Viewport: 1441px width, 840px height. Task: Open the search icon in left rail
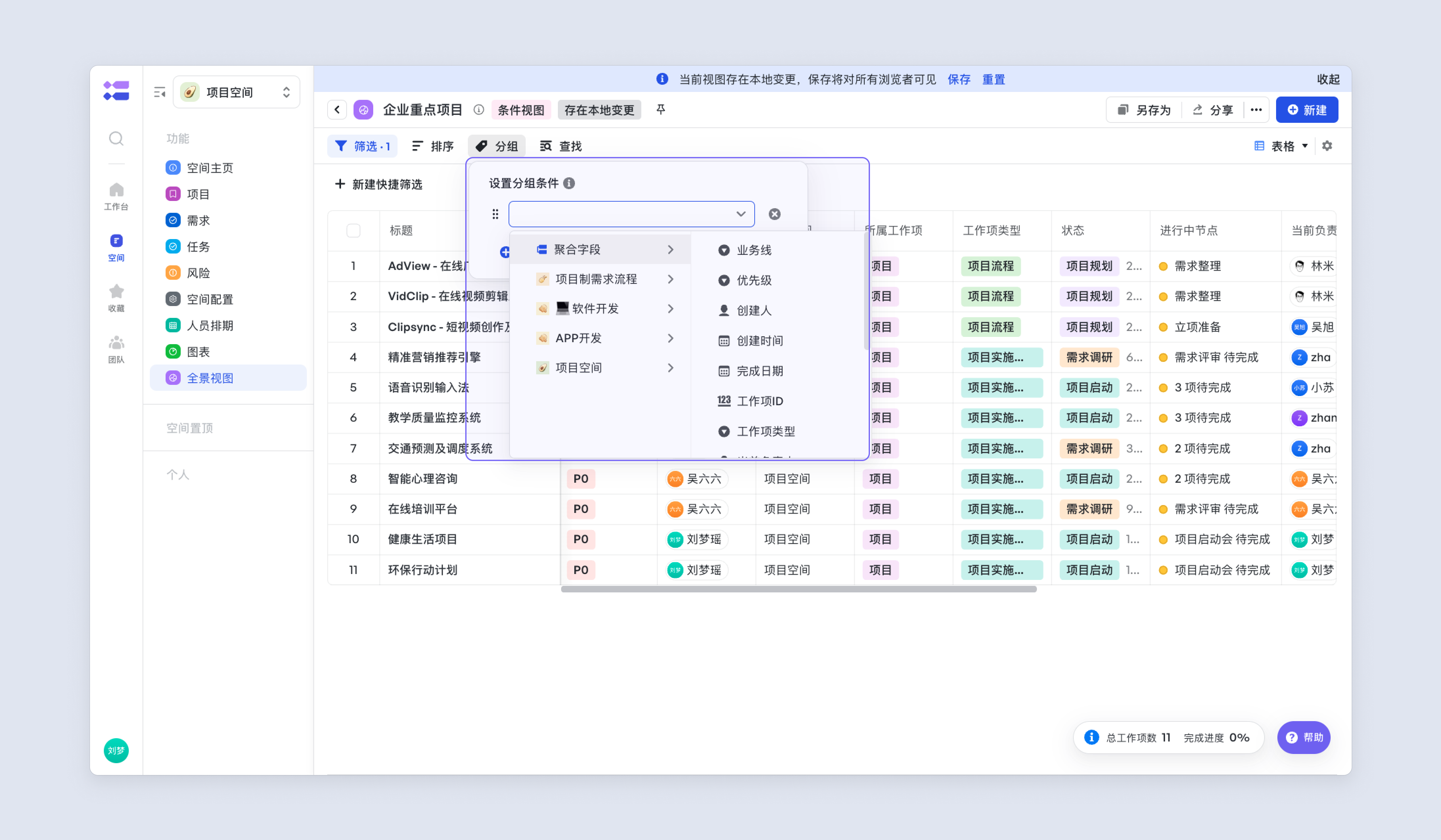pos(116,138)
